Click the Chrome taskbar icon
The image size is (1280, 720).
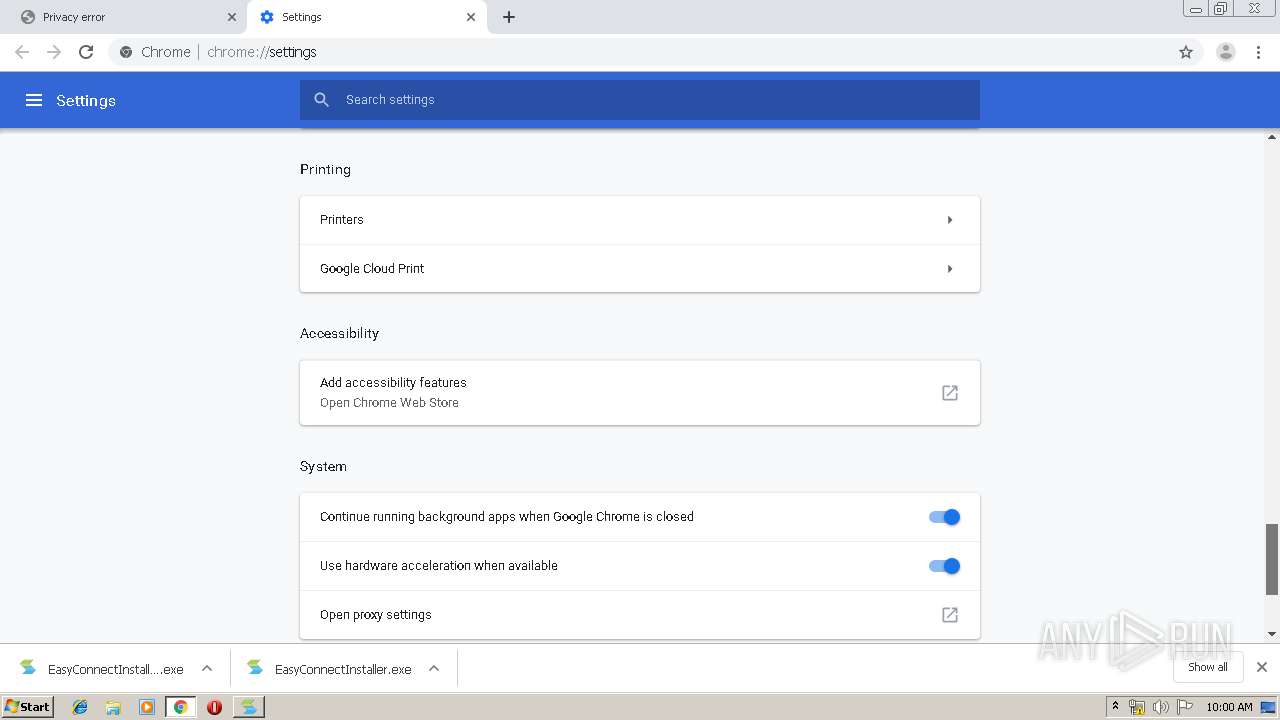click(180, 707)
